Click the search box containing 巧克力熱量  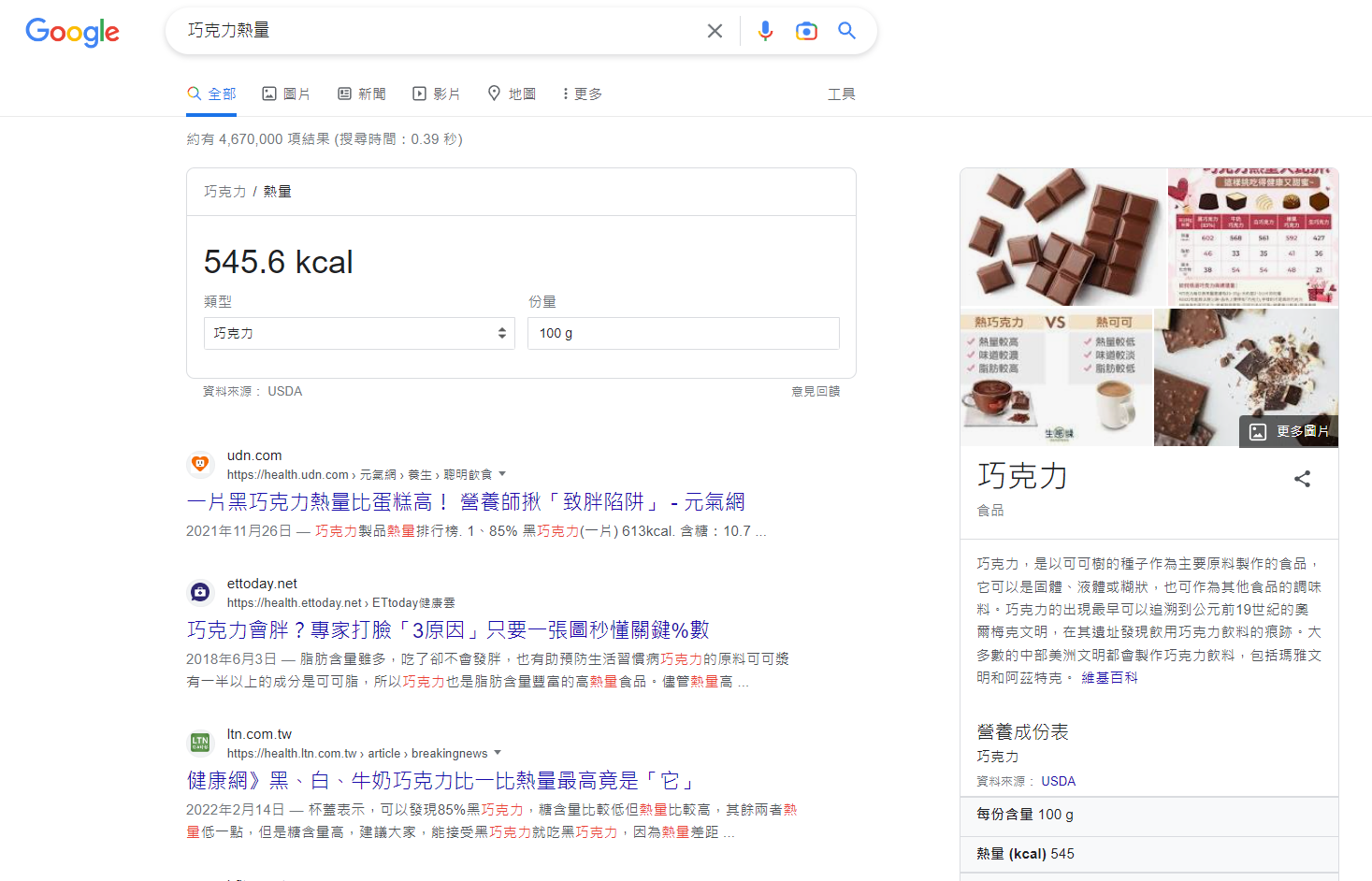(440, 31)
